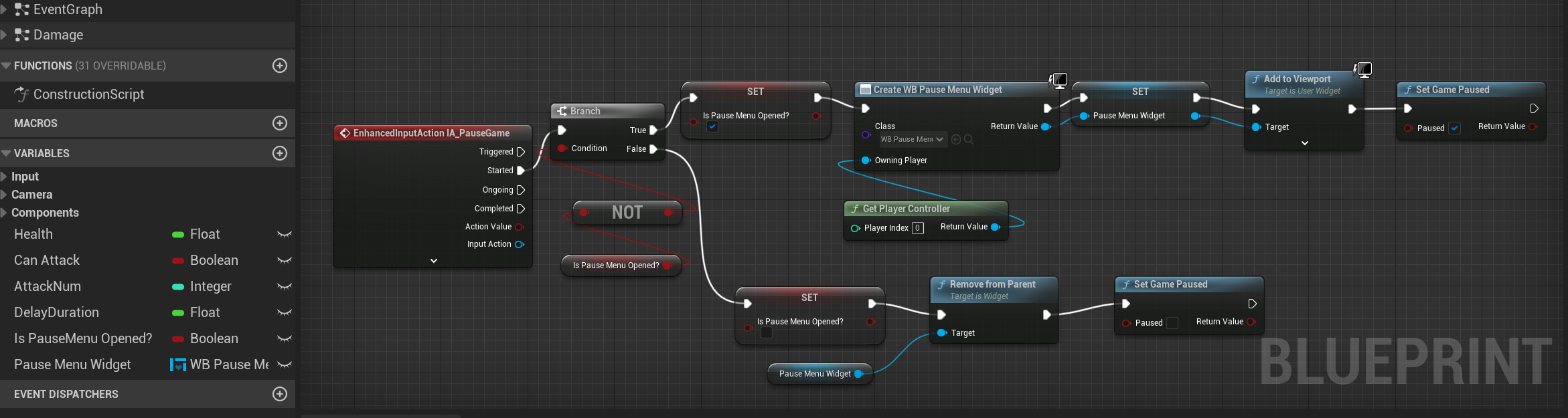Image resolution: width=1568 pixels, height=418 pixels.
Task: Click Pause Menu Widget object type icon
Action: [178, 364]
